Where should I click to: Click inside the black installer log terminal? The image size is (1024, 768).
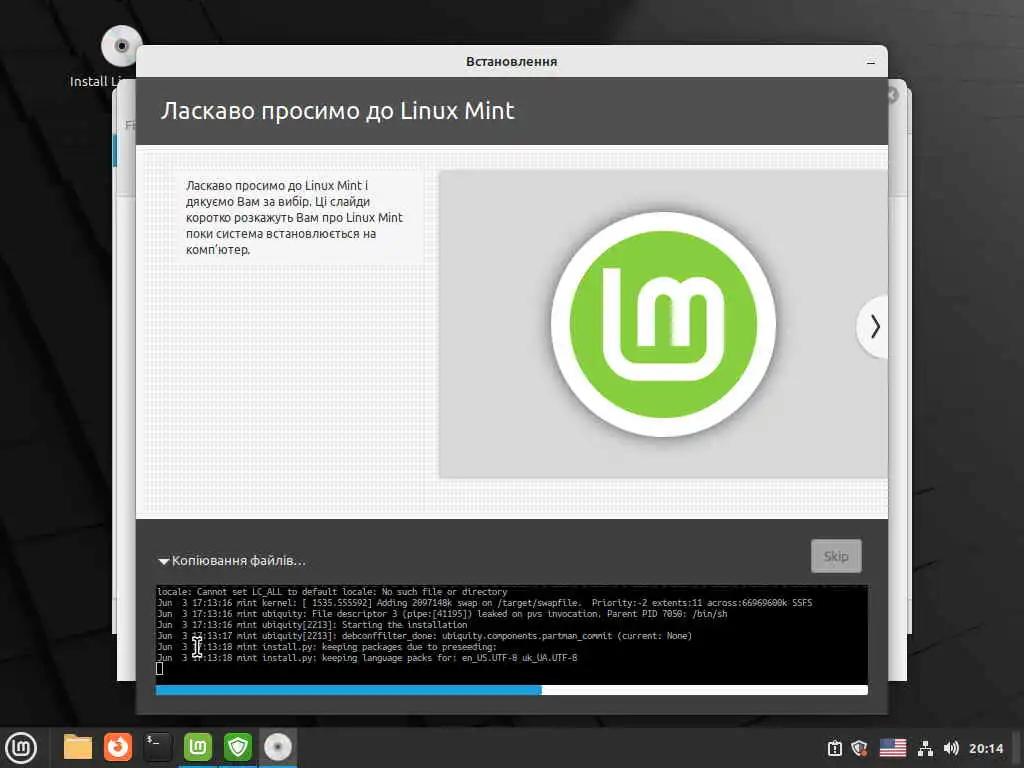511,634
